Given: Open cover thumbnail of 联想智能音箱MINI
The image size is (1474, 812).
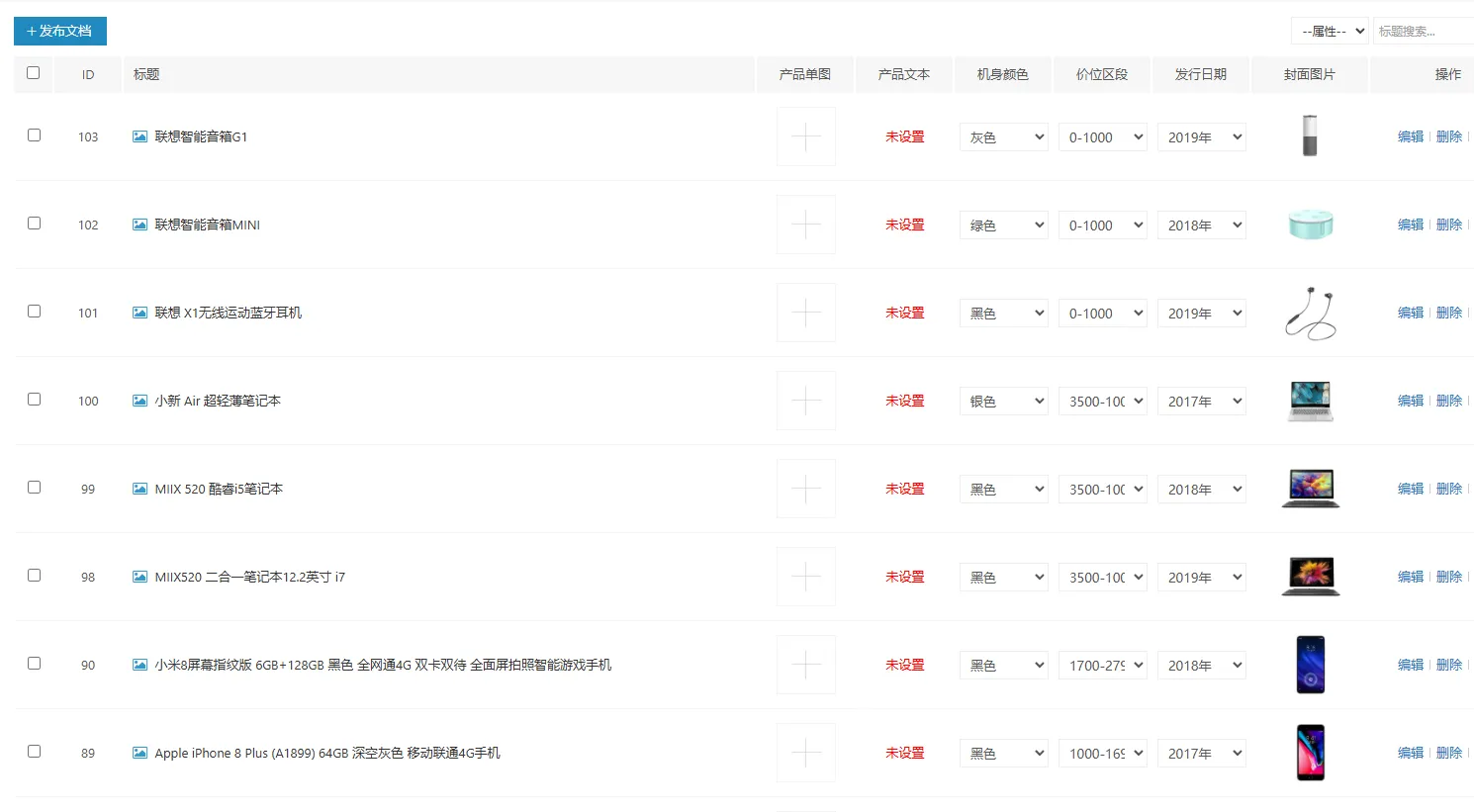Looking at the screenshot, I should [1311, 225].
